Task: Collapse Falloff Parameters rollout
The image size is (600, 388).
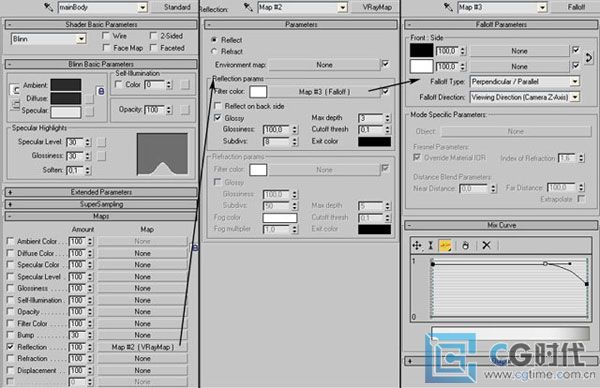Action: pos(501,24)
